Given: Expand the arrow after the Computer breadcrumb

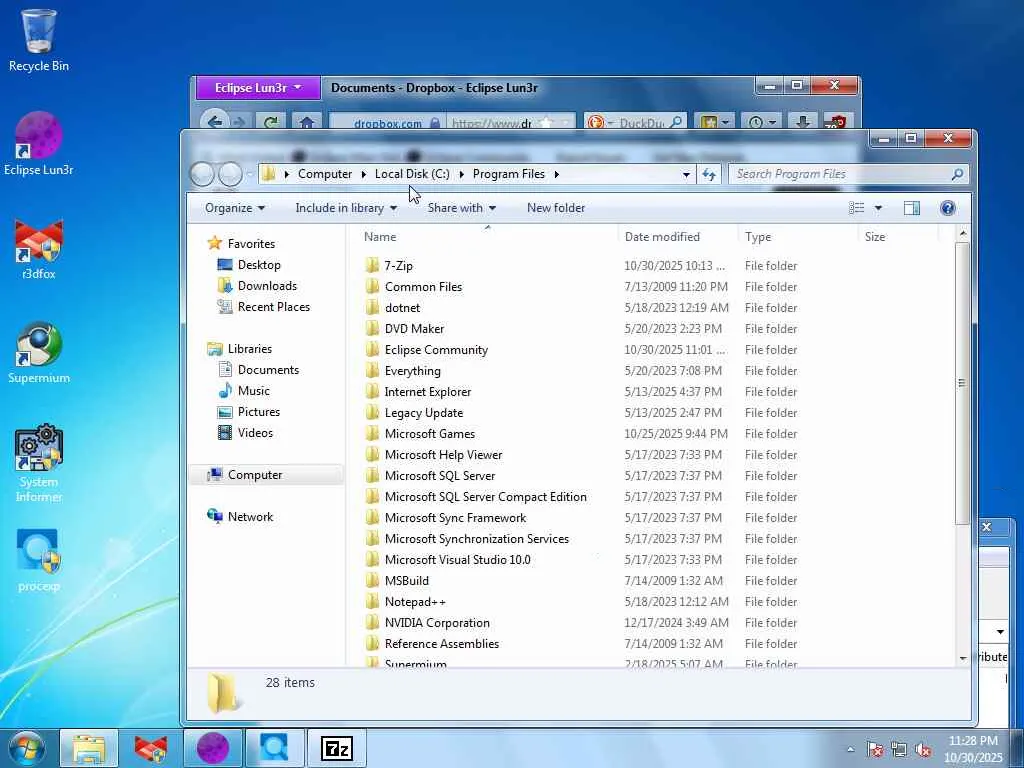Looking at the screenshot, I should point(364,174).
